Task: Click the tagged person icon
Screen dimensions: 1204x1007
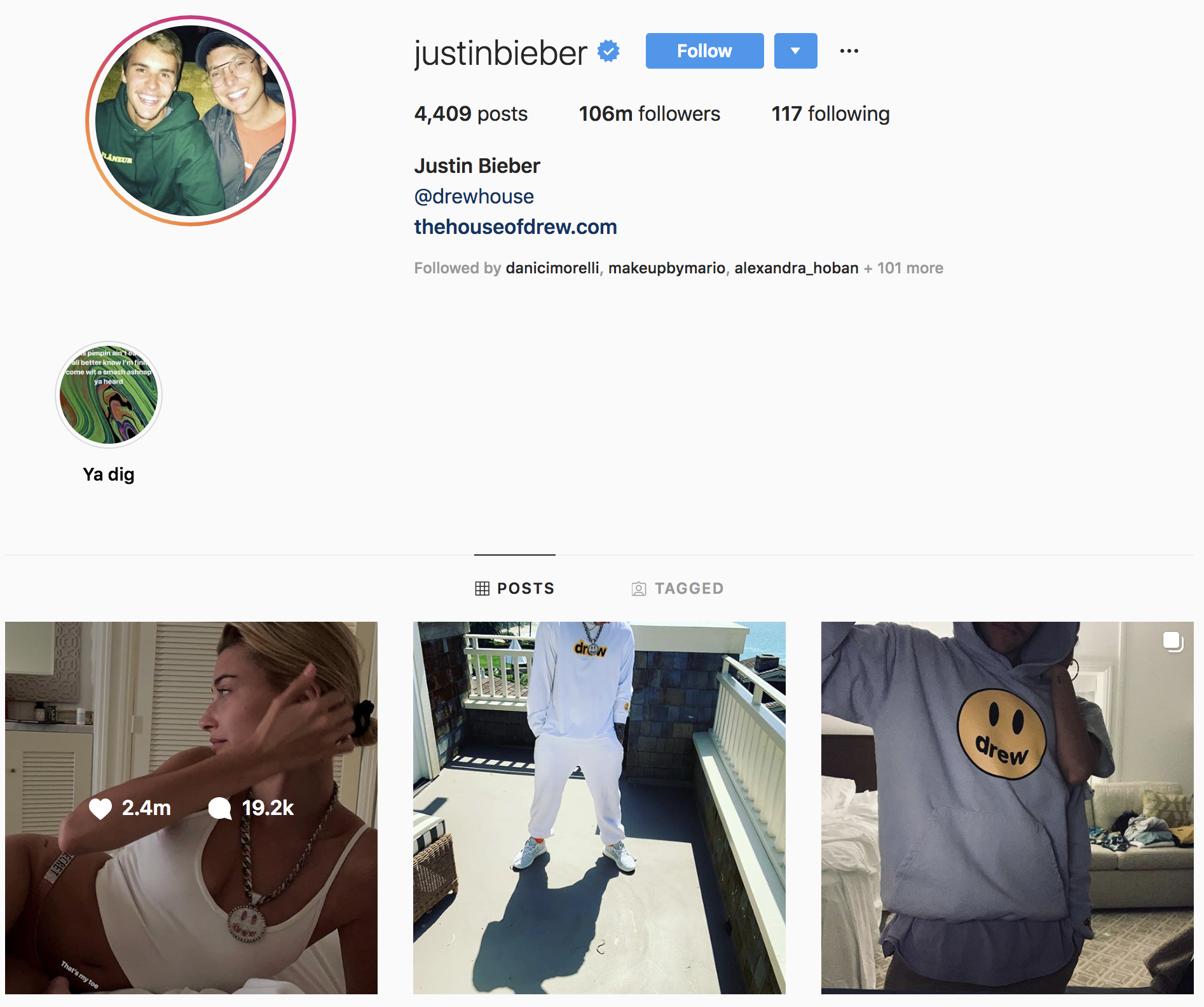Action: 639,589
